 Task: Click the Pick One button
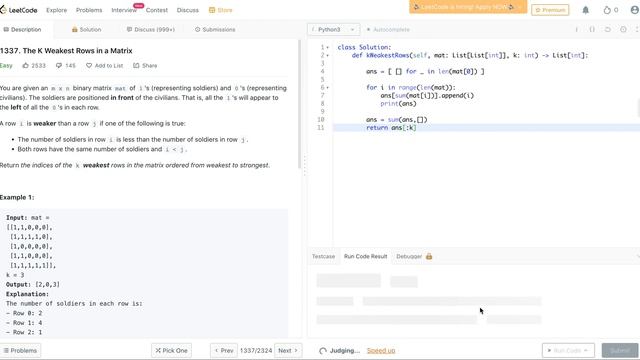pyautogui.click(x=171, y=350)
